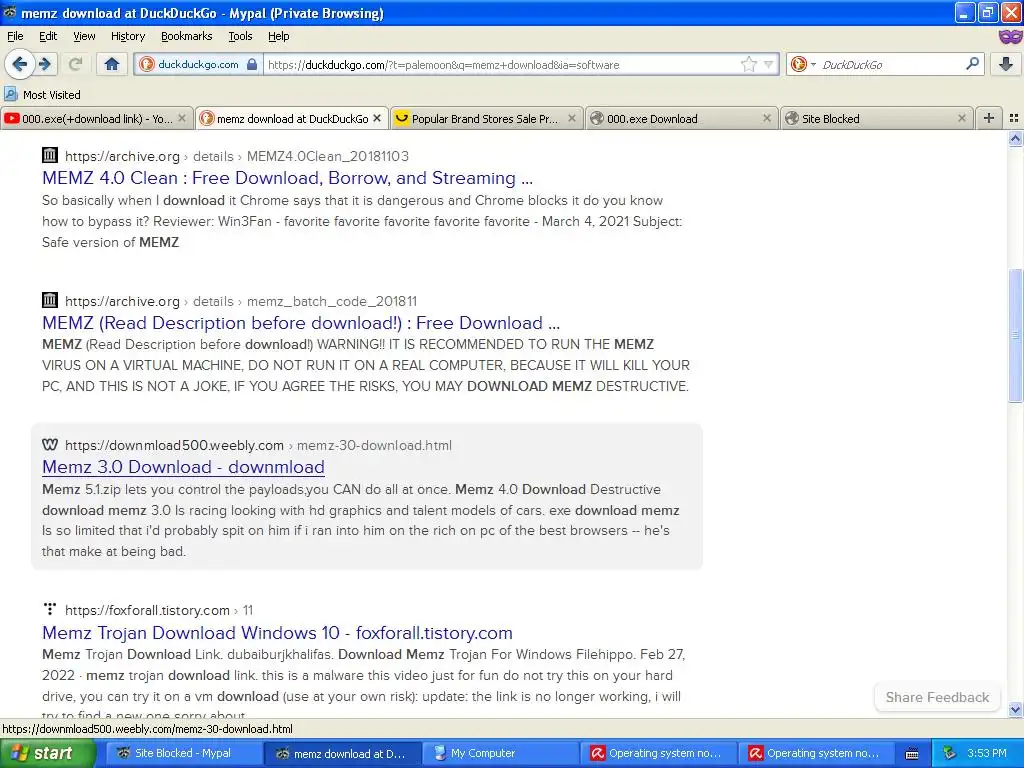1024x768 pixels.
Task: Open Memz 3.0 Download - downmload link
Action: point(183,467)
